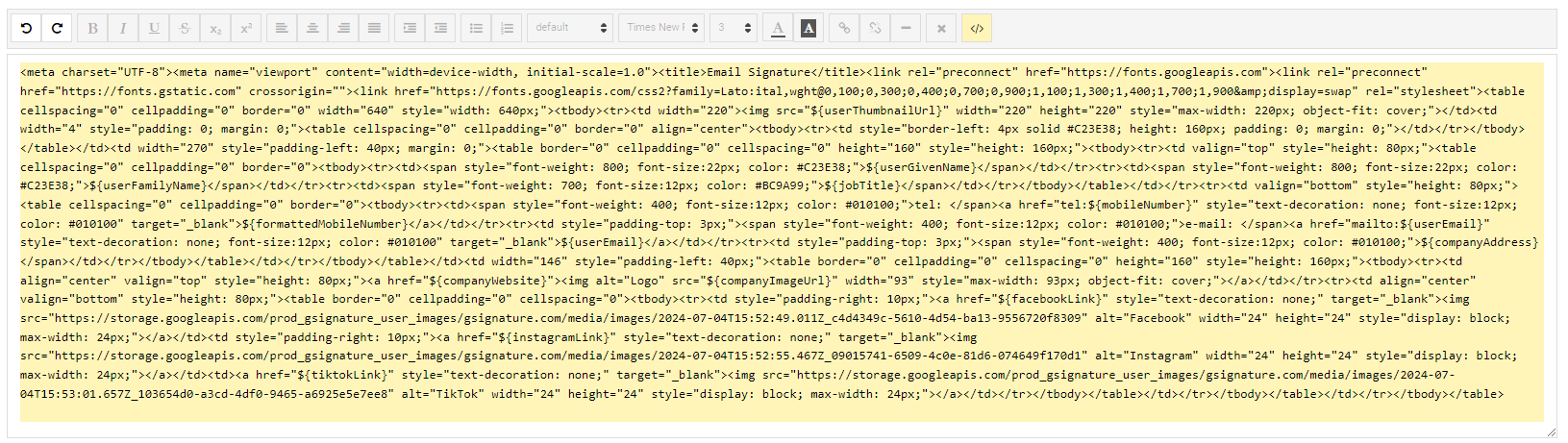The image size is (1568, 443).
Task: Click the '${companyImageUrl}' placeholder text
Action: click(768, 280)
